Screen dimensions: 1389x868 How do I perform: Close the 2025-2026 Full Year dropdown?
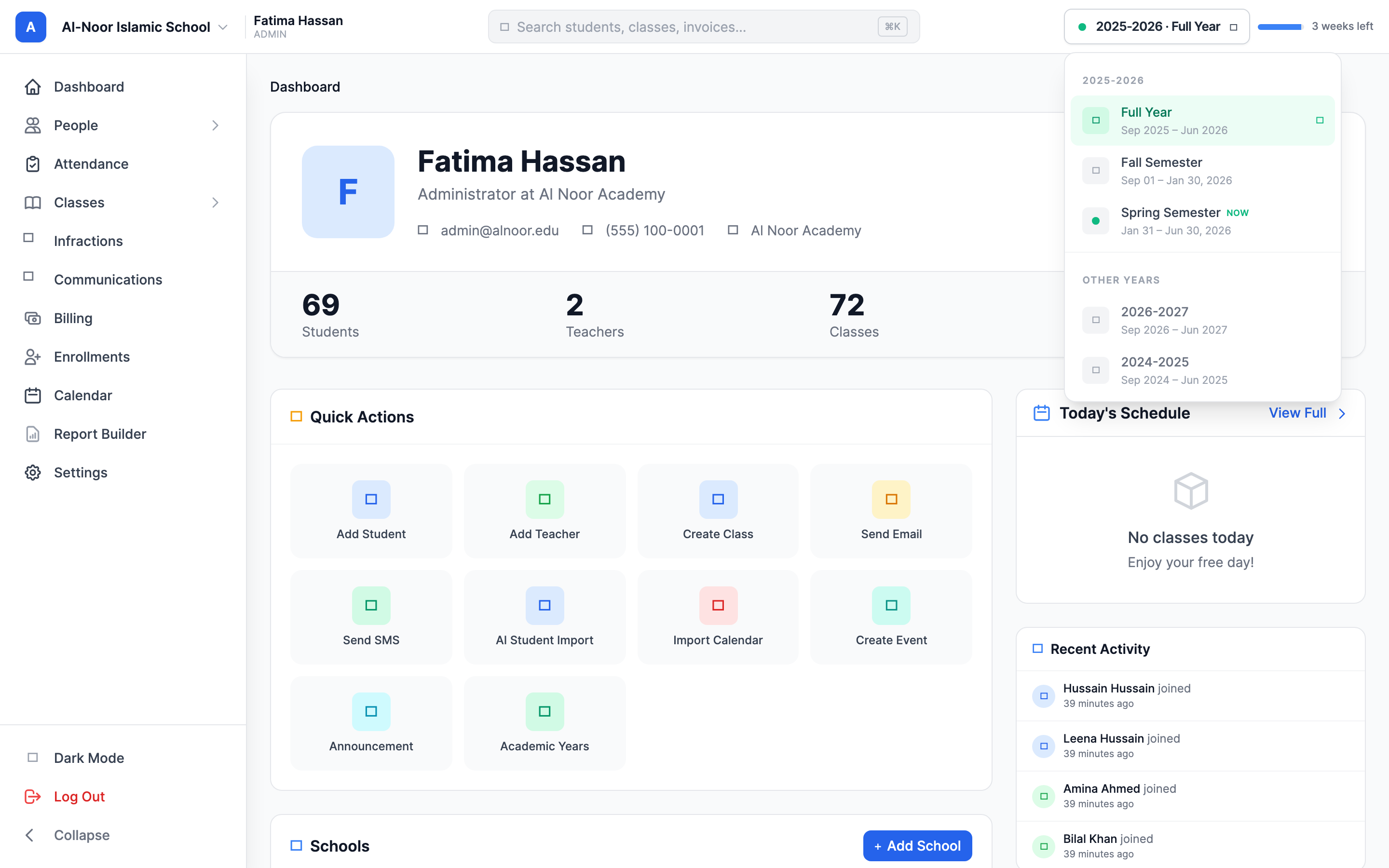(x=1157, y=27)
